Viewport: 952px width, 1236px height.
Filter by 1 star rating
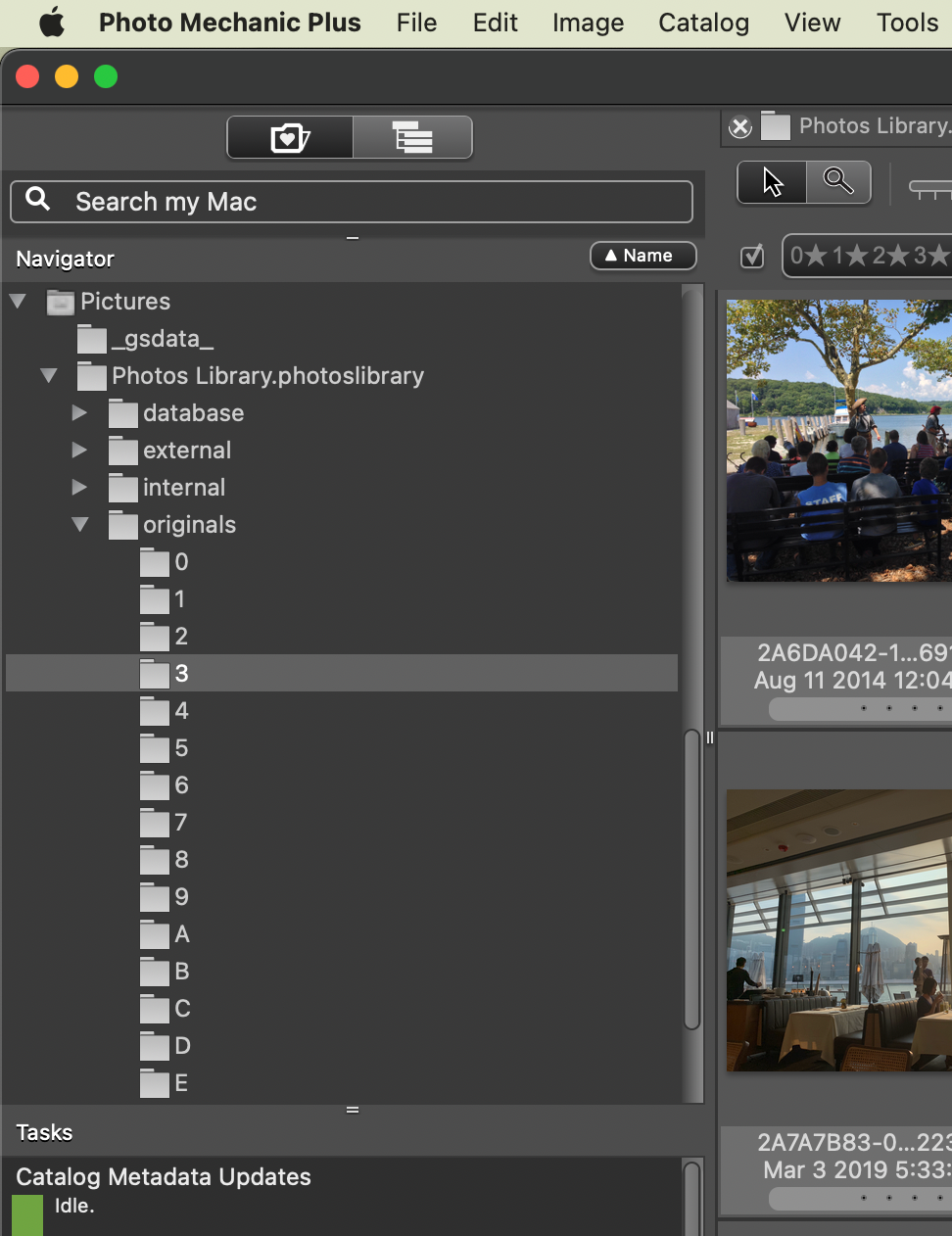(850, 256)
